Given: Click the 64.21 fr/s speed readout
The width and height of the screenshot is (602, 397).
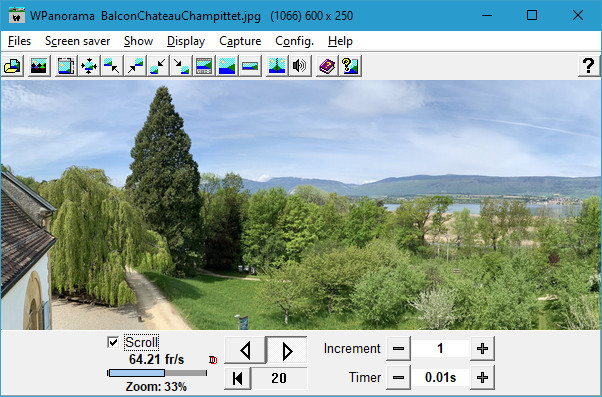Looking at the screenshot, I should (156, 360).
